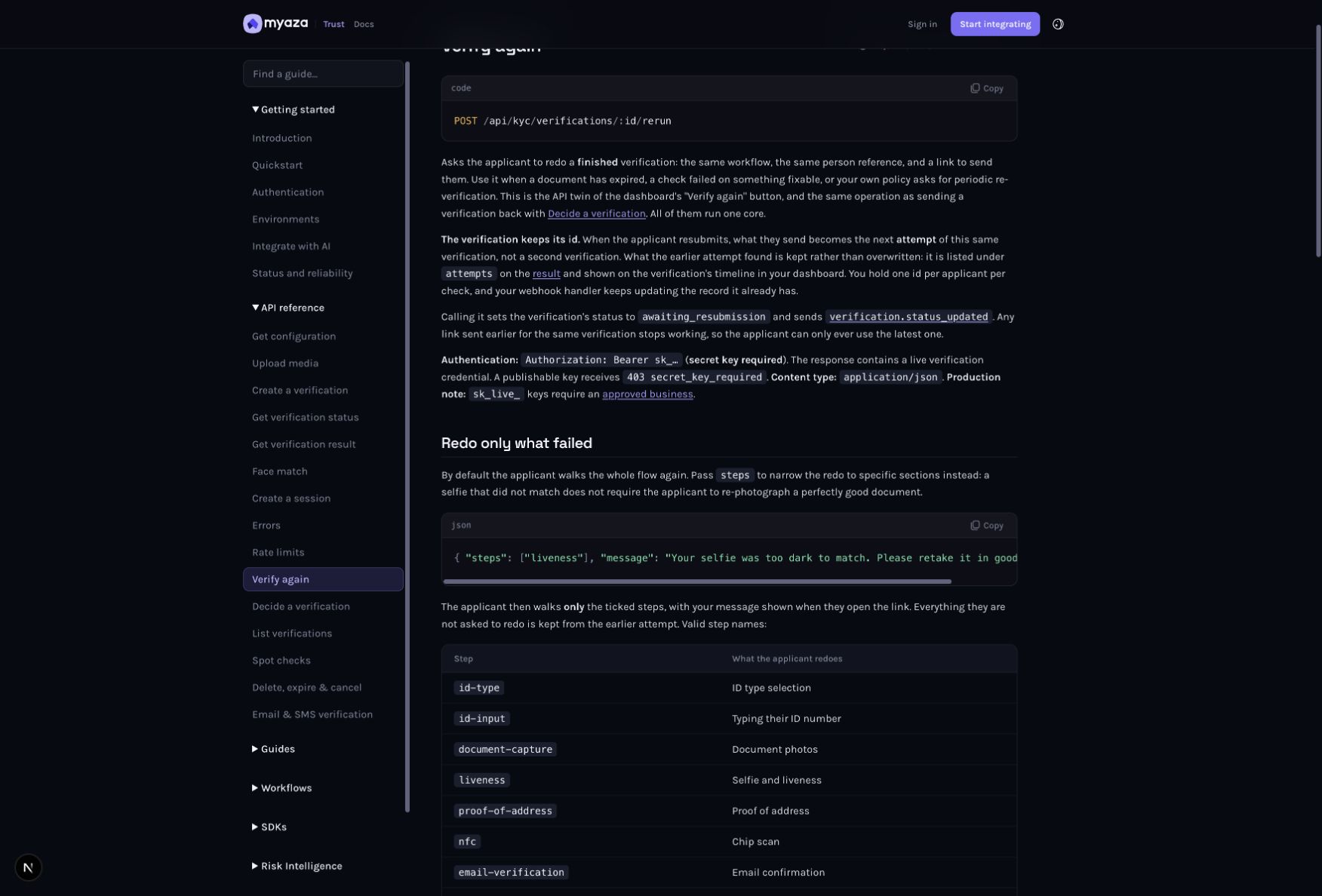The height and width of the screenshot is (896, 1322).
Task: View Status and reliability
Action: coord(302,274)
